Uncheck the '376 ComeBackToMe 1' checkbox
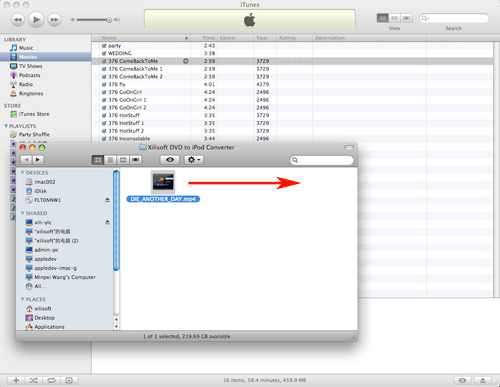This screenshot has height=387, width=500. [104, 69]
